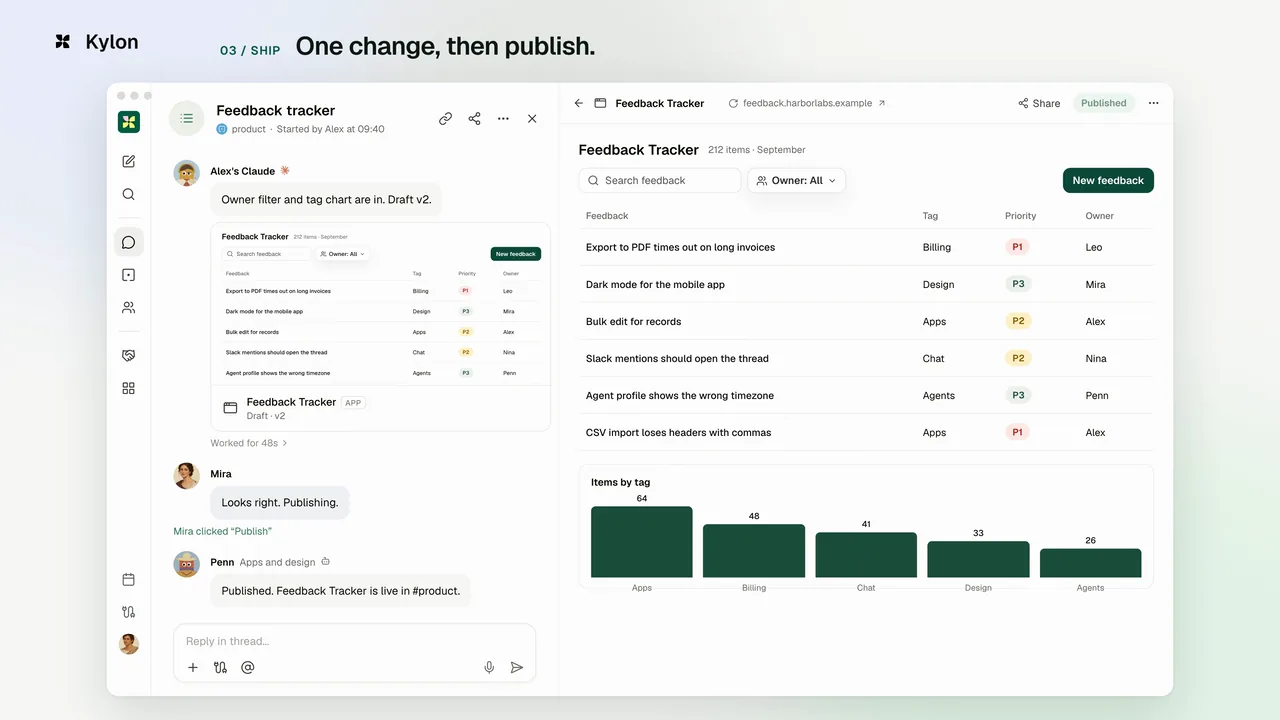Click the branch icon in reply box

pyautogui.click(x=220, y=667)
